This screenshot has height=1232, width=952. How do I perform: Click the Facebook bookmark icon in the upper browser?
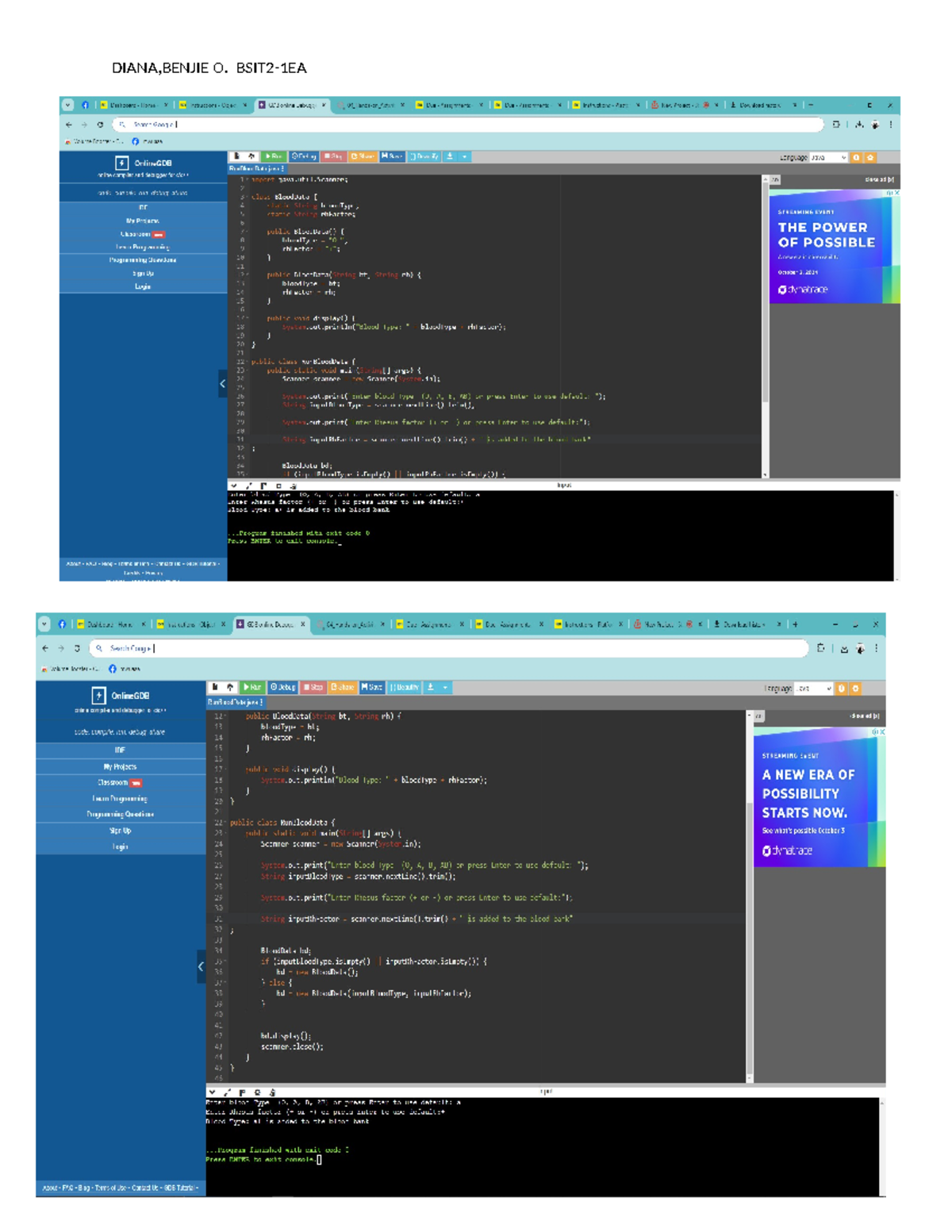(136, 141)
